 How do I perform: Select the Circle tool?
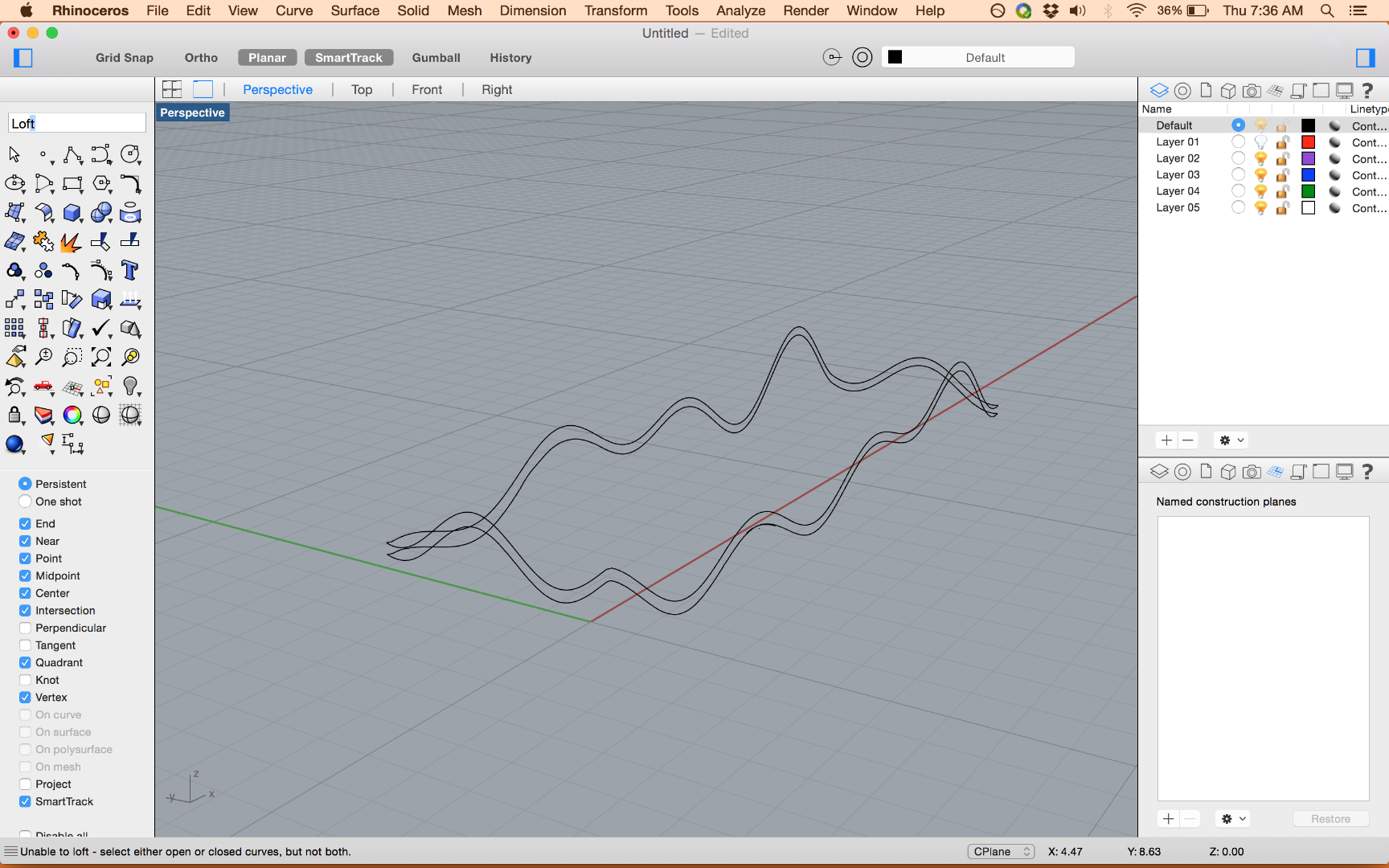[x=130, y=154]
